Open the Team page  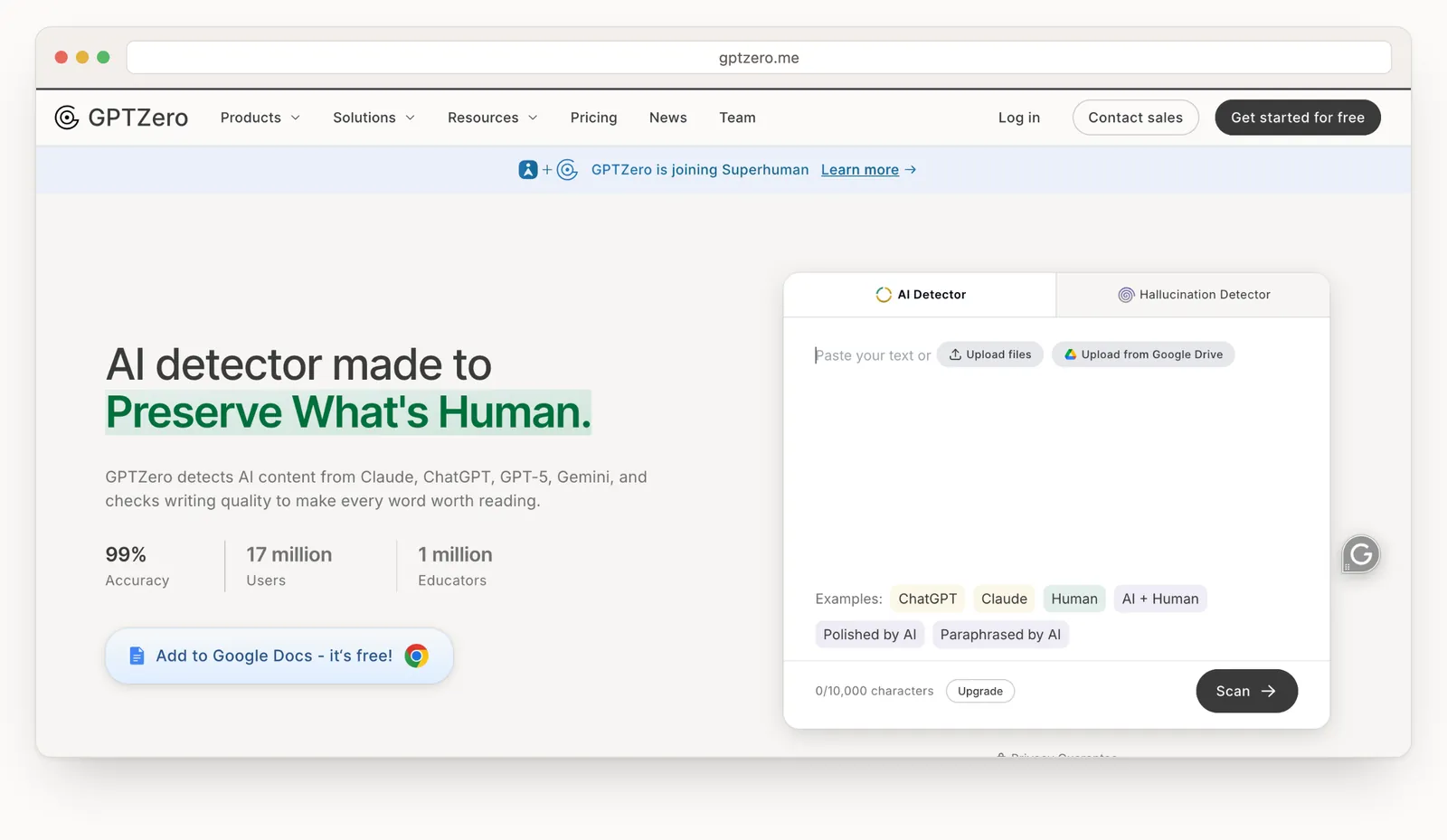click(737, 118)
